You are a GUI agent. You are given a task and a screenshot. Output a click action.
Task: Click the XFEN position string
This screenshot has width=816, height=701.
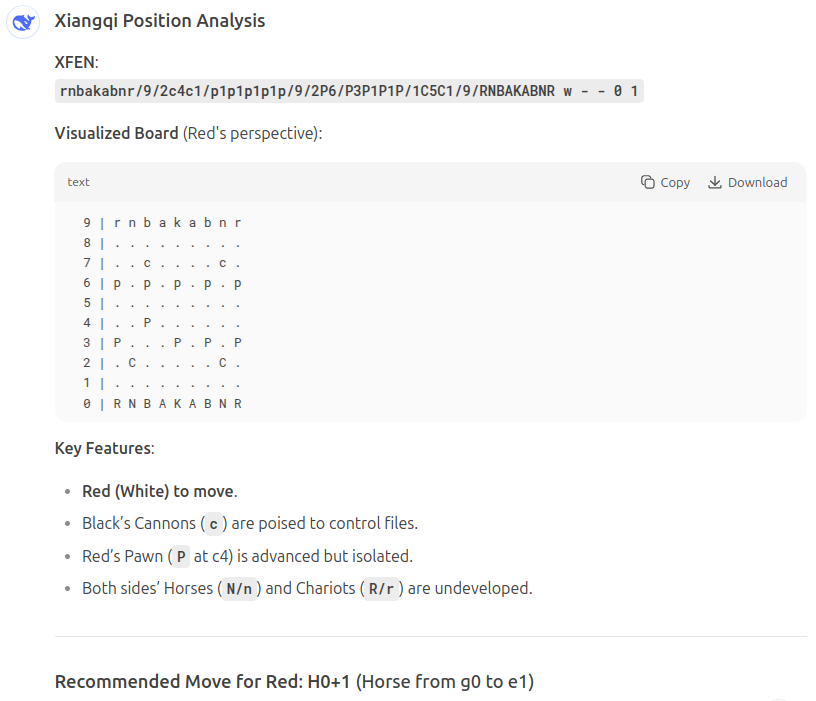click(349, 92)
